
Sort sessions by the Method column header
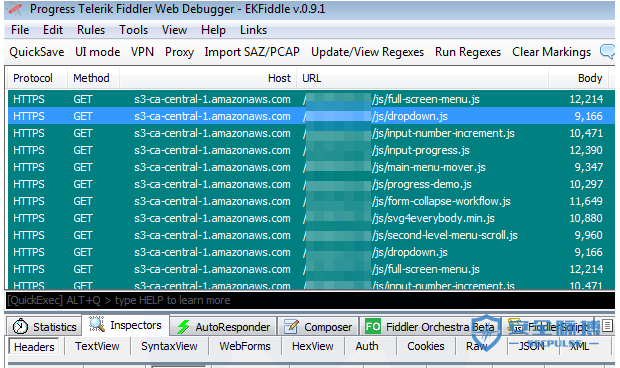93,78
